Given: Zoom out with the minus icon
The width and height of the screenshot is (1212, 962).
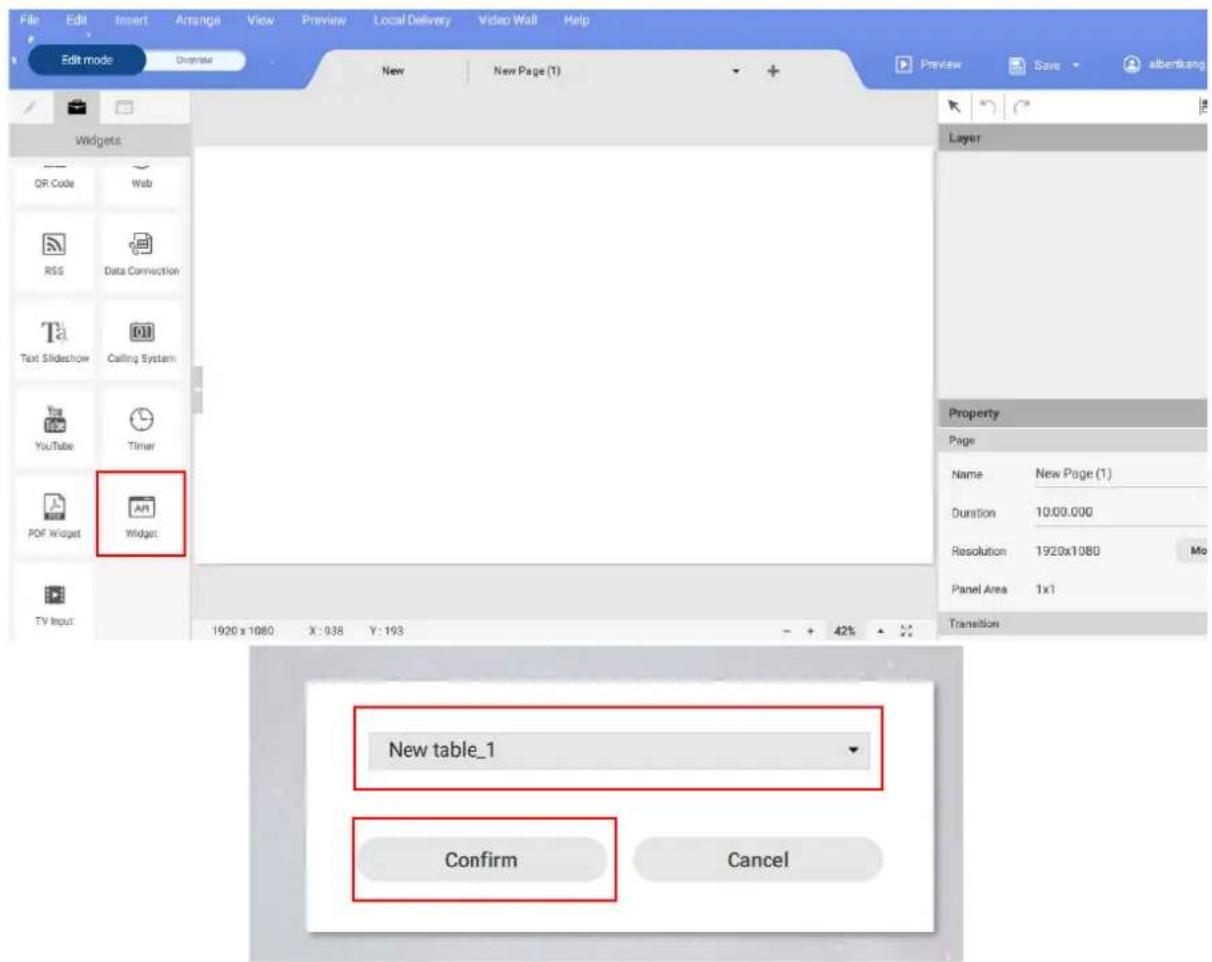Looking at the screenshot, I should click(x=787, y=631).
